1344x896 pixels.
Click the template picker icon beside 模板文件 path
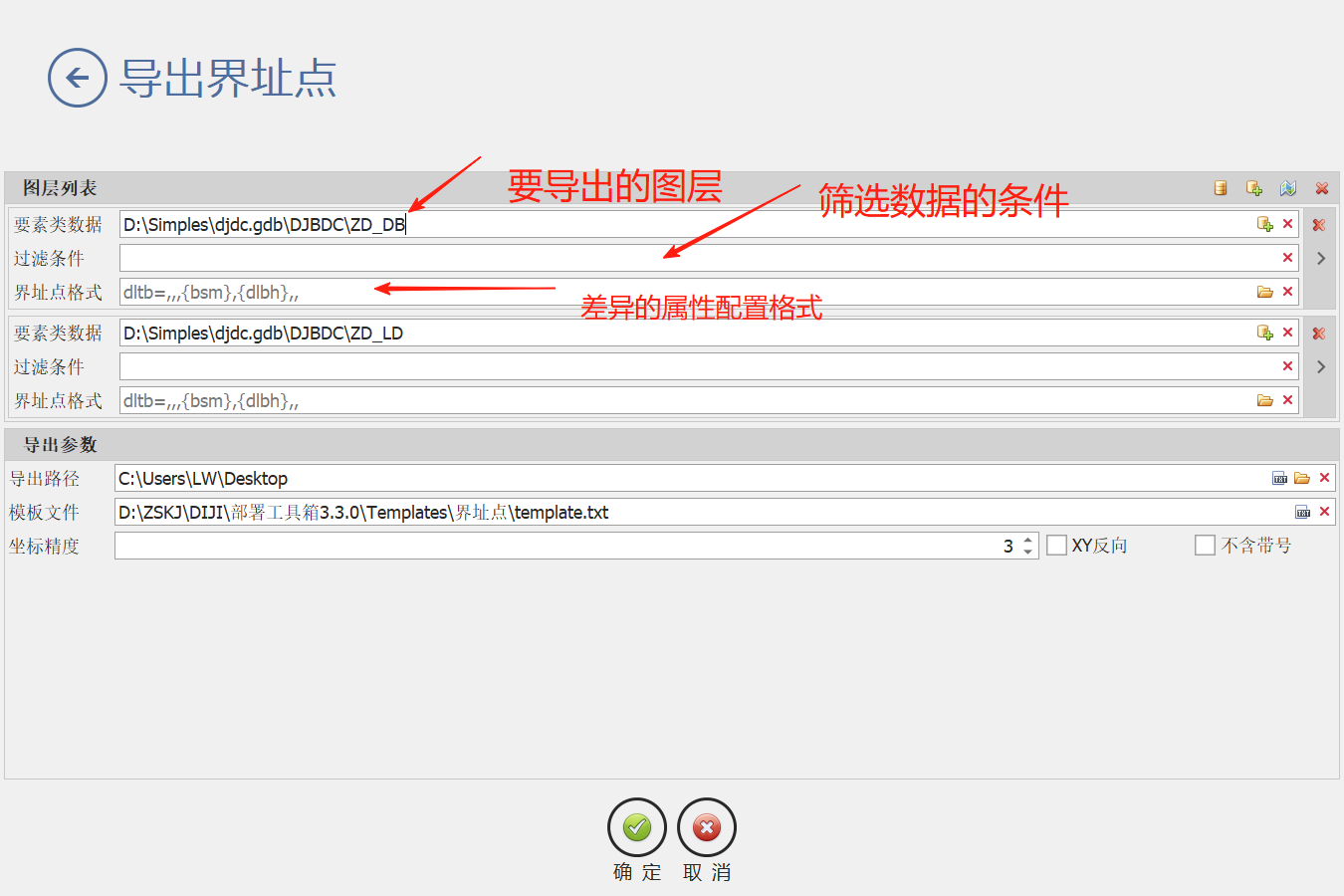point(1303,511)
